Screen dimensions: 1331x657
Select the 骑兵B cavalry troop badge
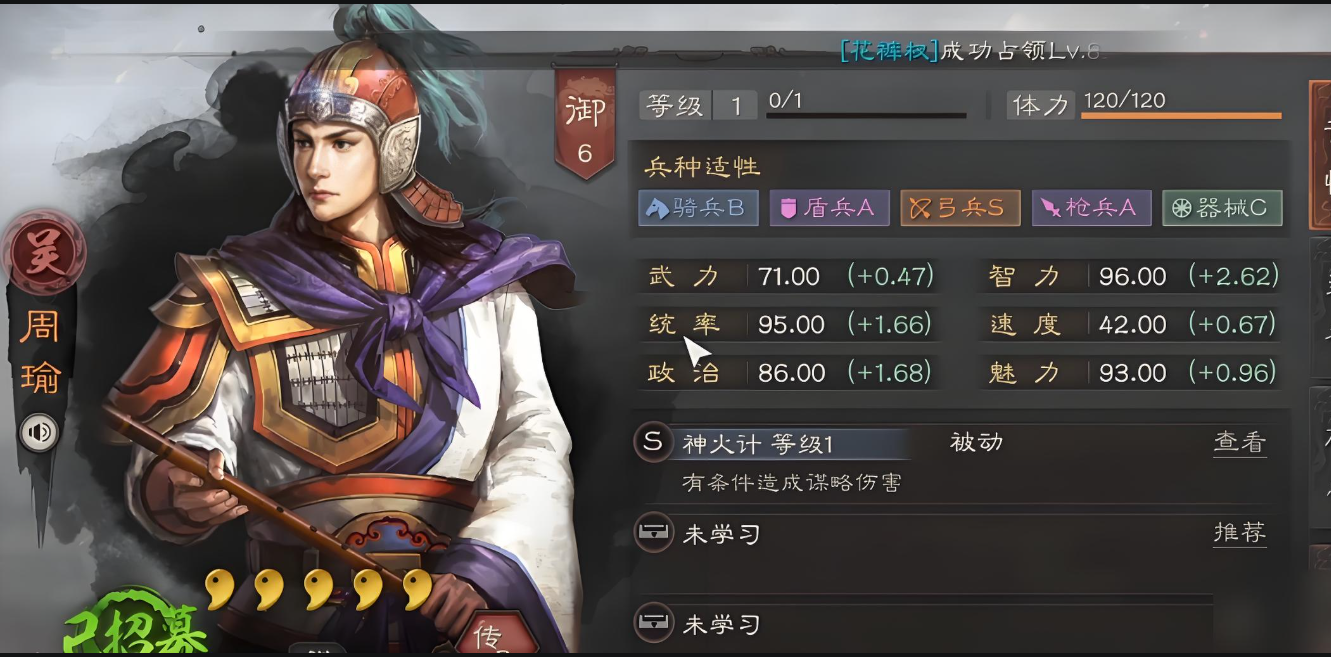[x=698, y=208]
